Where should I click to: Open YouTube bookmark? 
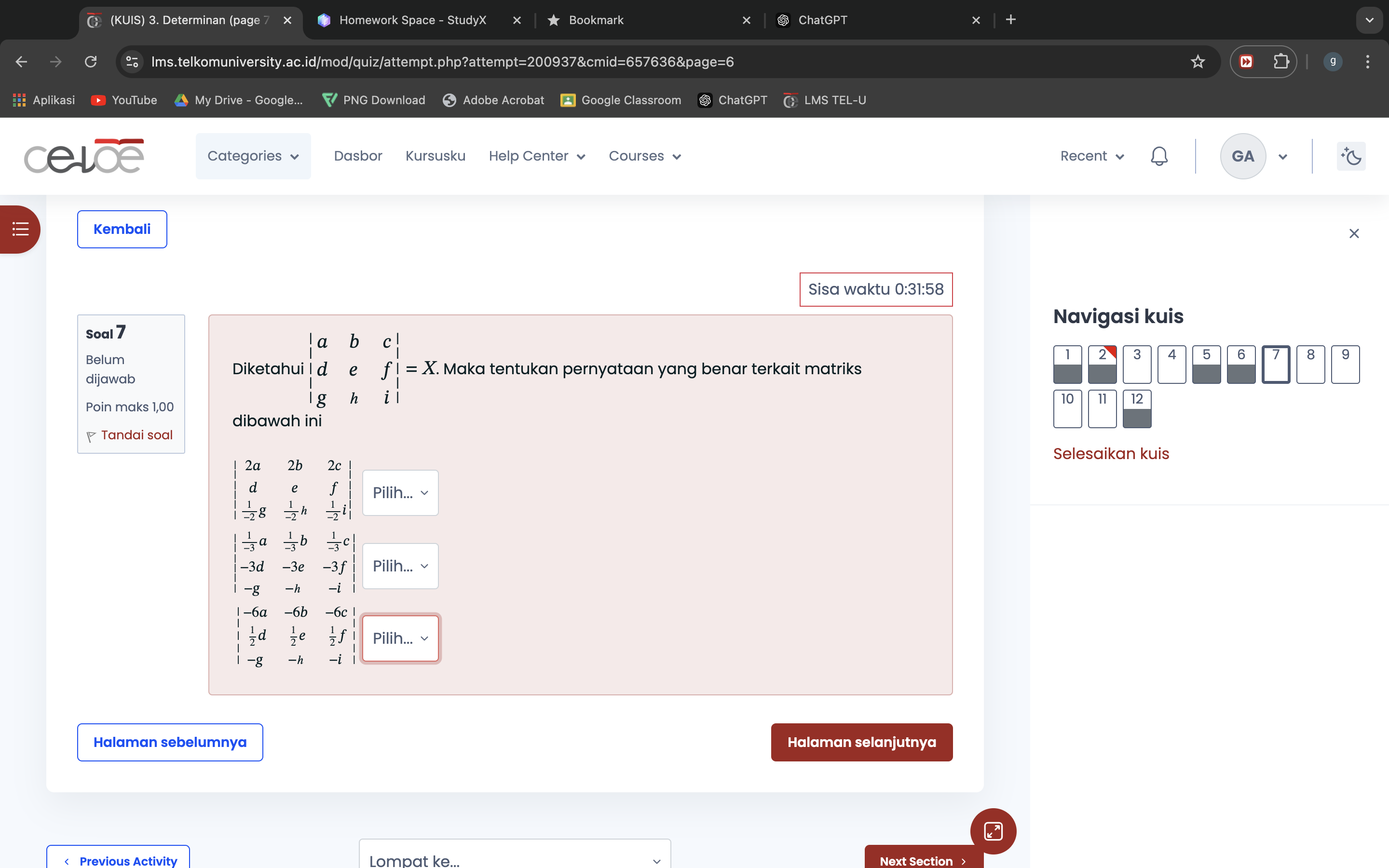coord(124,100)
